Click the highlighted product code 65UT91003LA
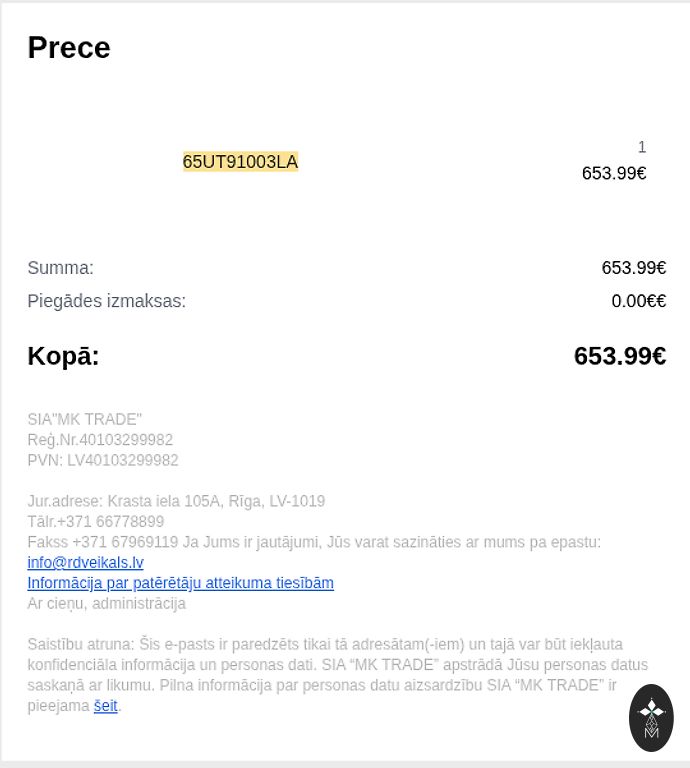This screenshot has height=768, width=690. [x=240, y=162]
